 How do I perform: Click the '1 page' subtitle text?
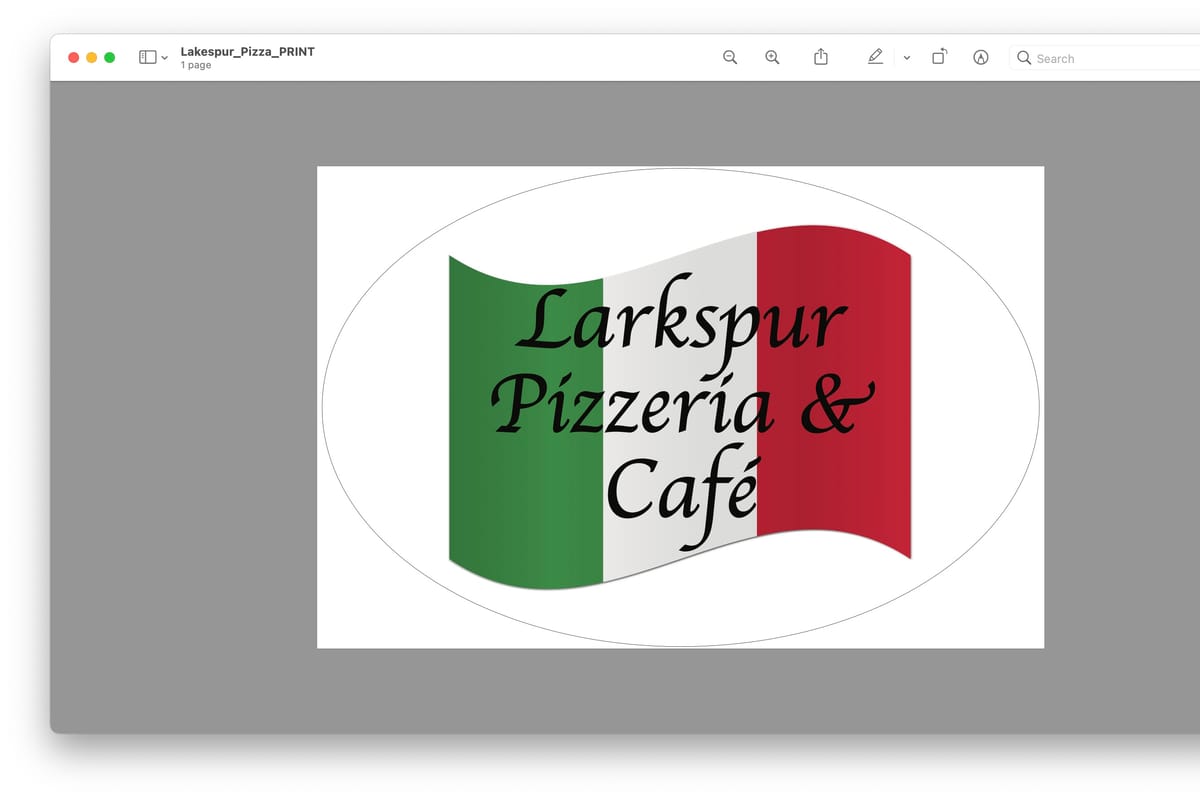coord(196,65)
